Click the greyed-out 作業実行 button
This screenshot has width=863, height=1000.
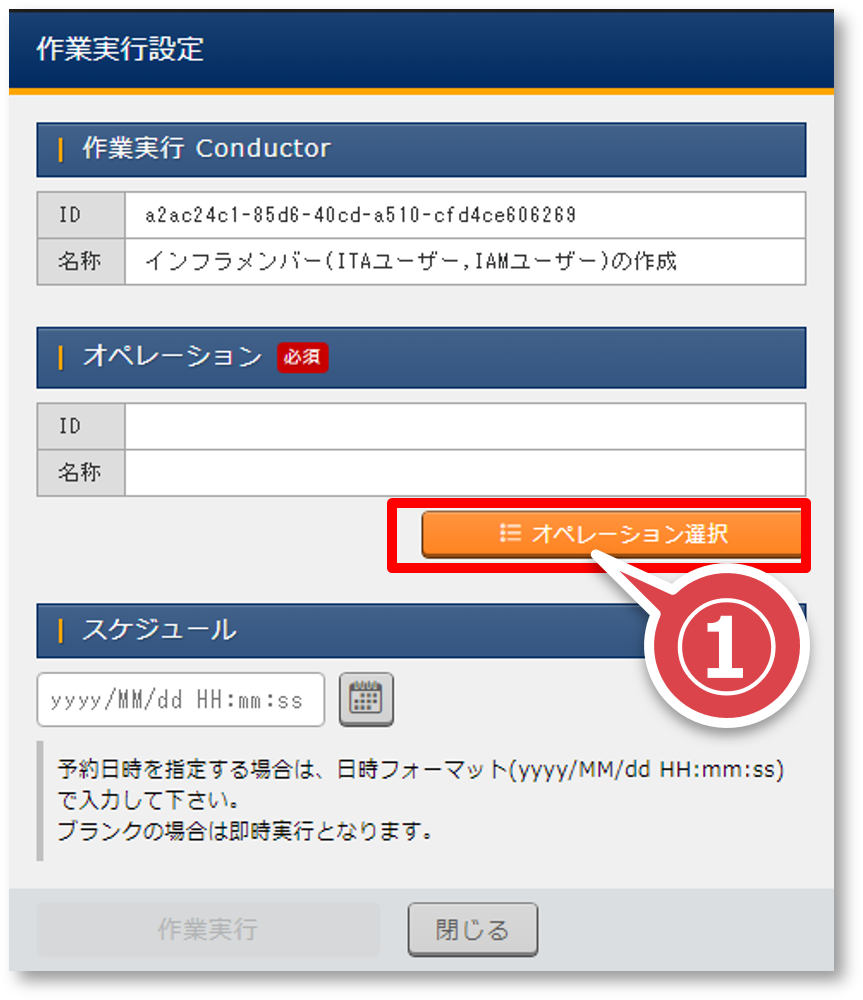tap(208, 930)
